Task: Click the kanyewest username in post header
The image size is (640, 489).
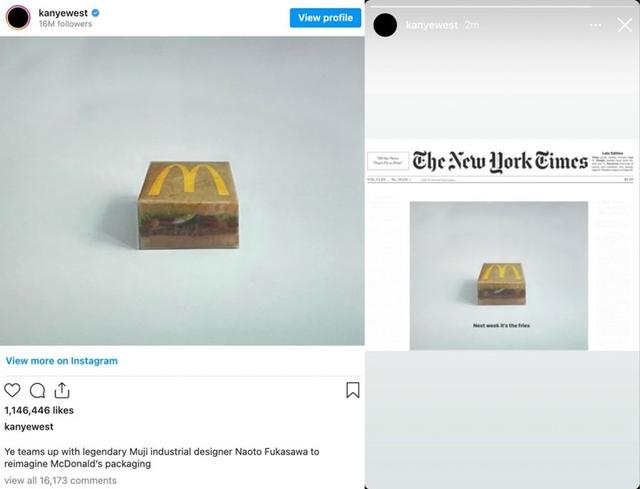Action: [63, 12]
